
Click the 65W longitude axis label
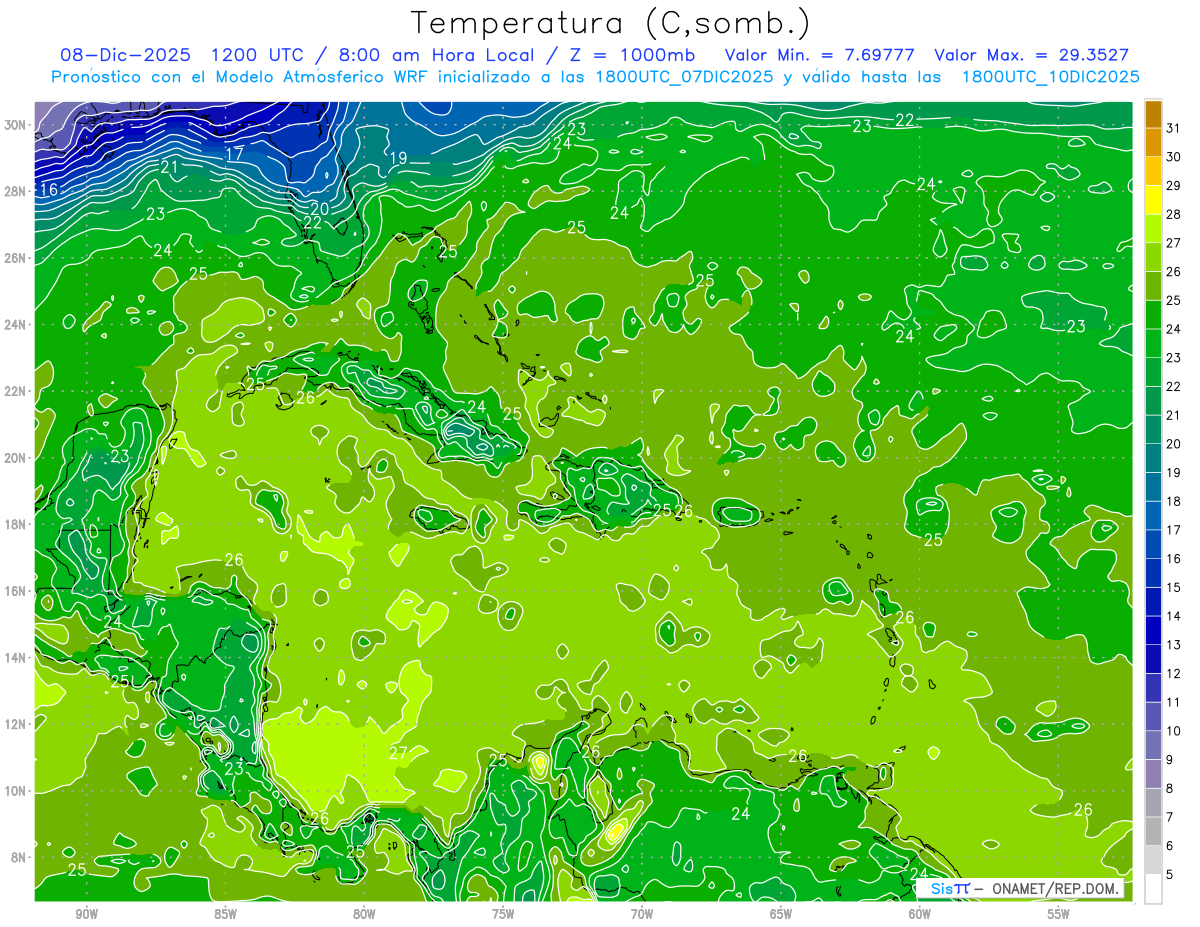pyautogui.click(x=781, y=914)
